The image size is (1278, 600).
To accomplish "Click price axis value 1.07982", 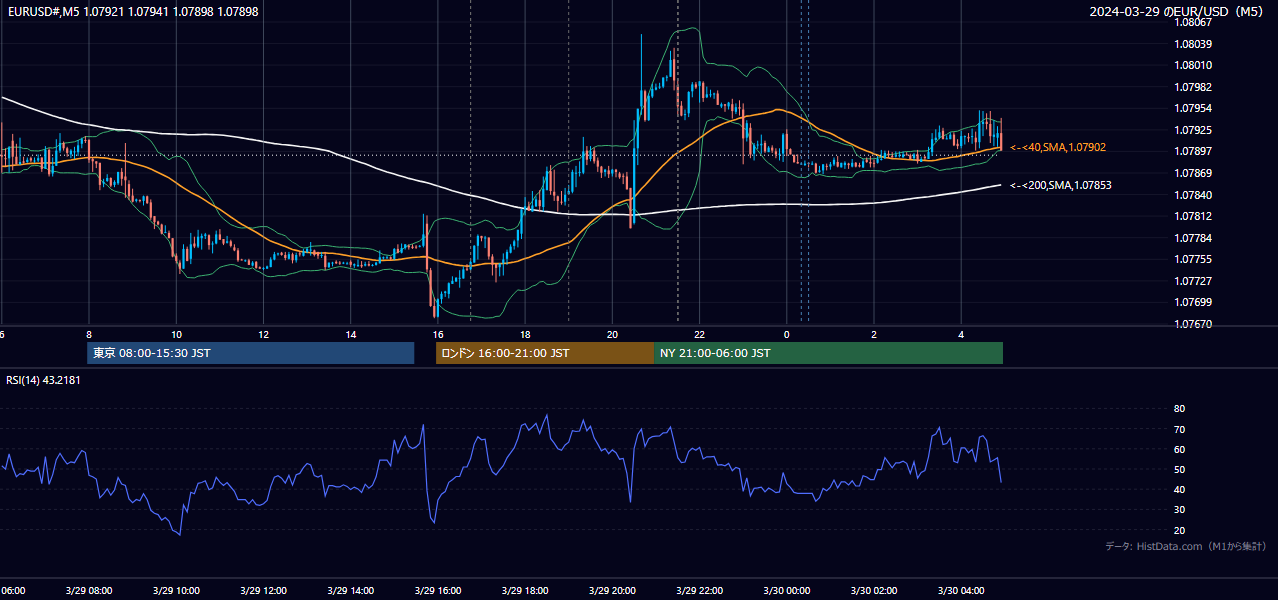I will (1194, 87).
